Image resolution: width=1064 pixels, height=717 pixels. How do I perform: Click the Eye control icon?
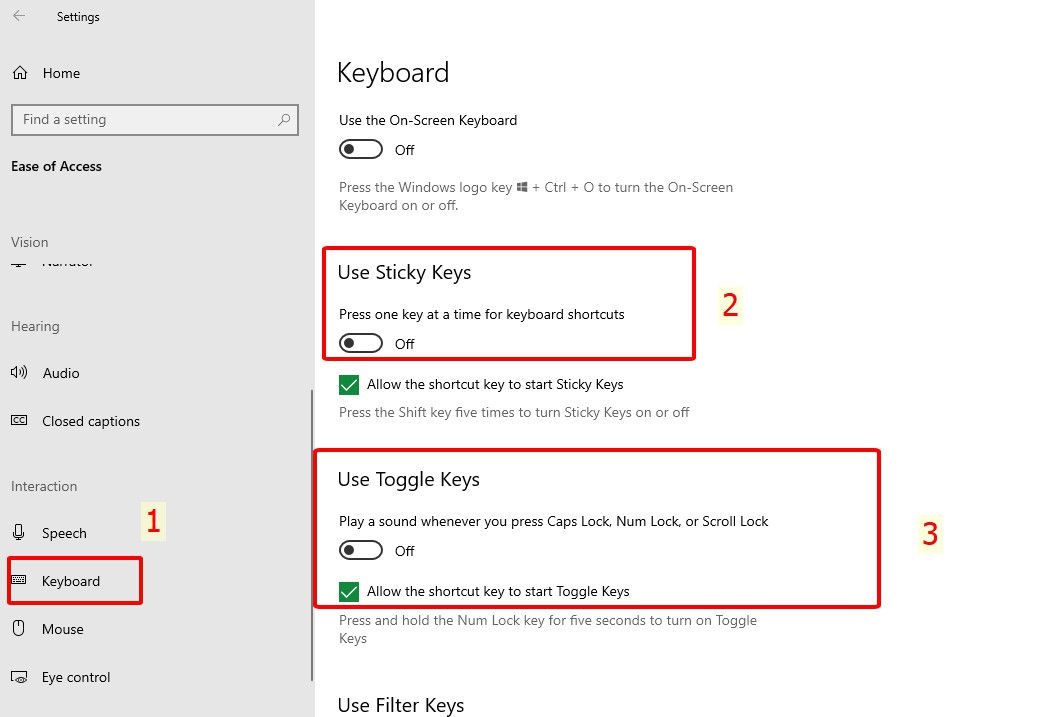[x=19, y=677]
